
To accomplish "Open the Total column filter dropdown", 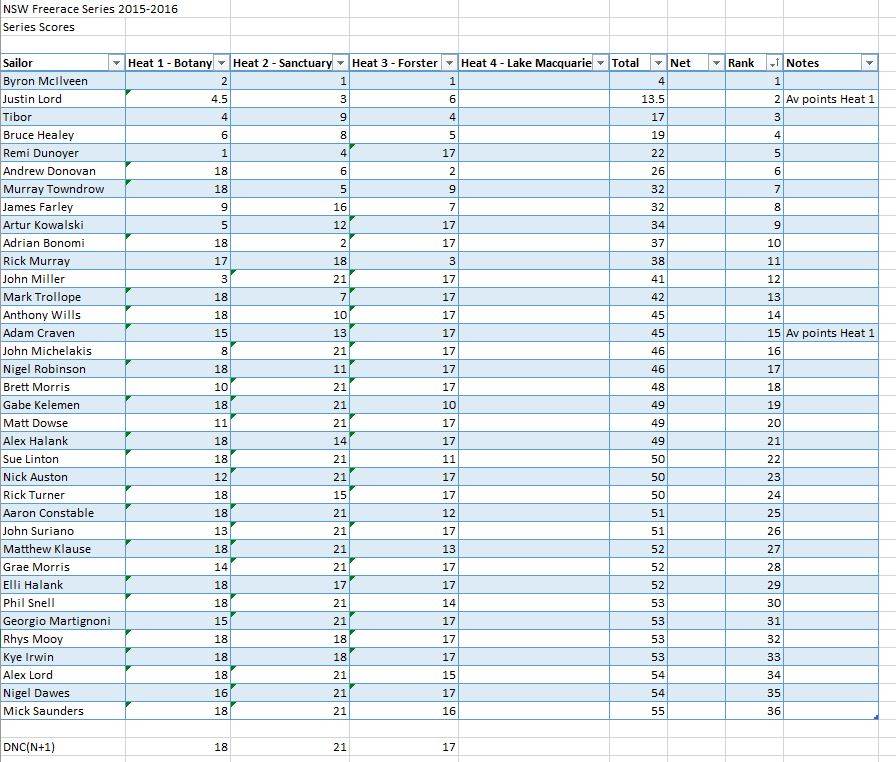I will tap(657, 63).
